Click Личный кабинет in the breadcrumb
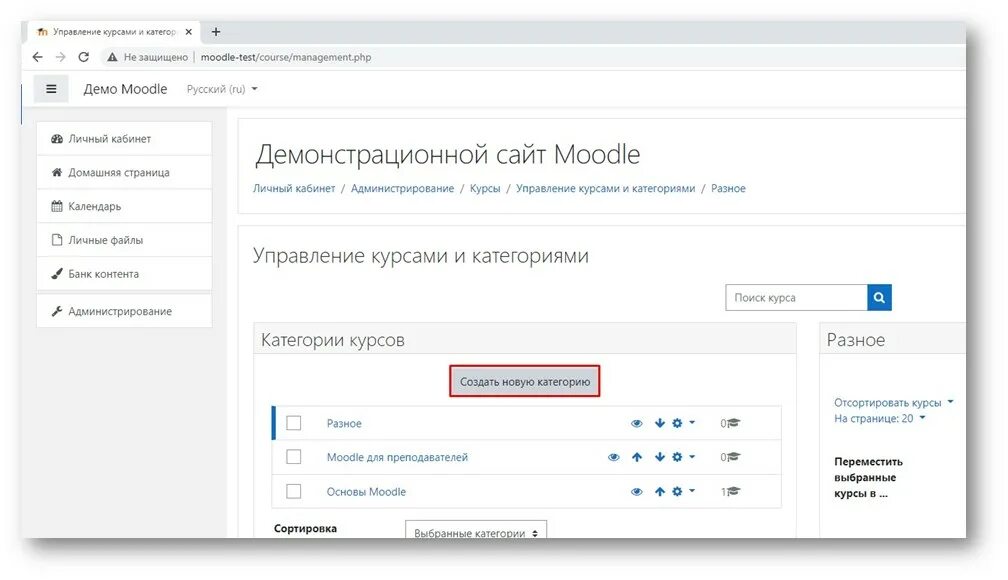Image resolution: width=1008 pixels, height=580 pixels. click(294, 188)
